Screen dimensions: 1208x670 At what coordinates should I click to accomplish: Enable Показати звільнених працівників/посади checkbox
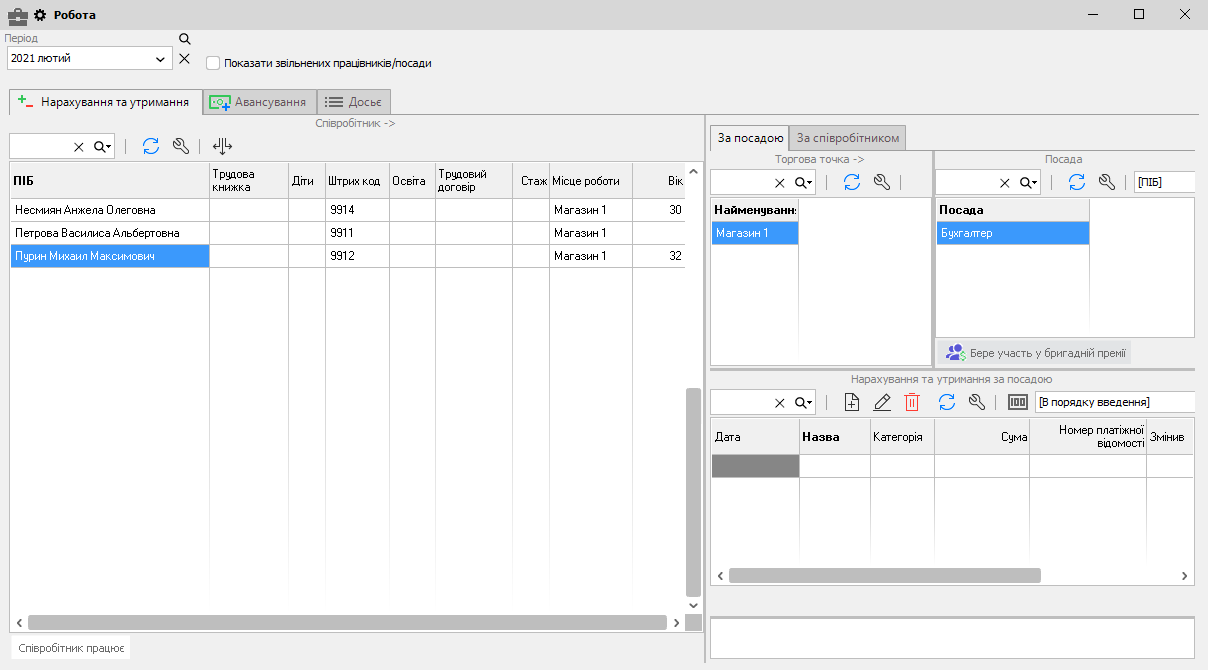[213, 63]
